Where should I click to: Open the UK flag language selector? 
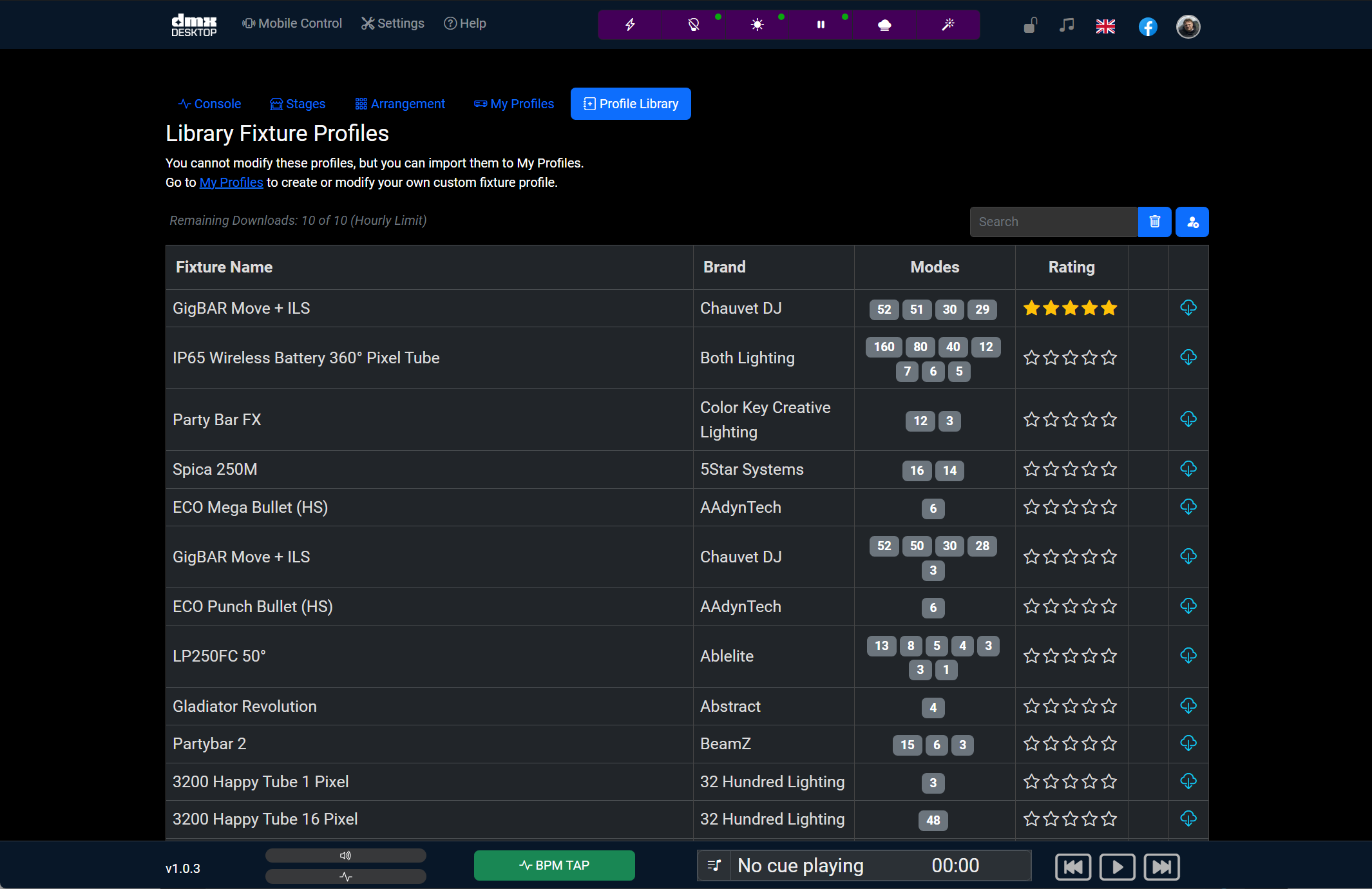[x=1105, y=26]
